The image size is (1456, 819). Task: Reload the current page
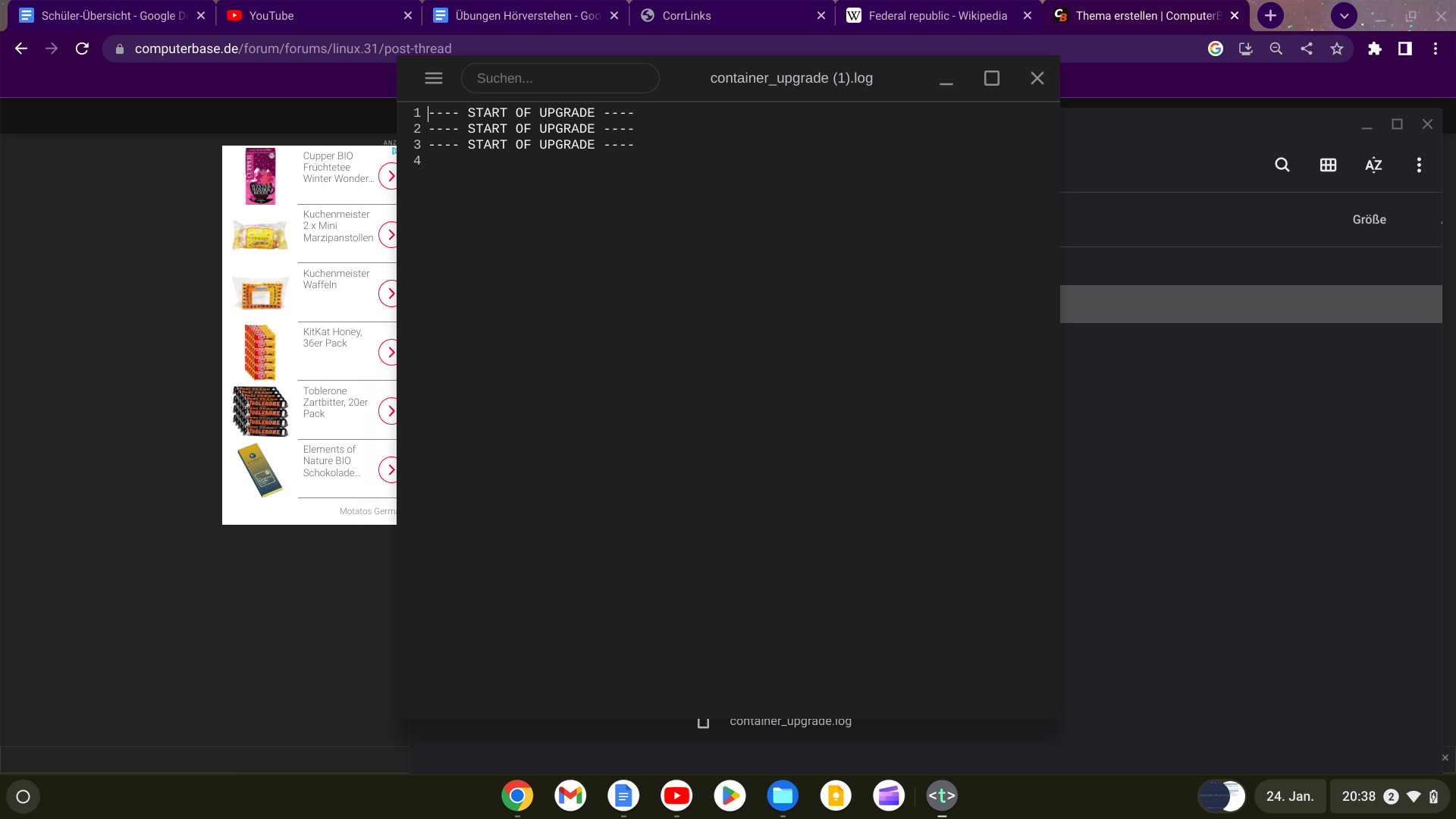(x=82, y=49)
